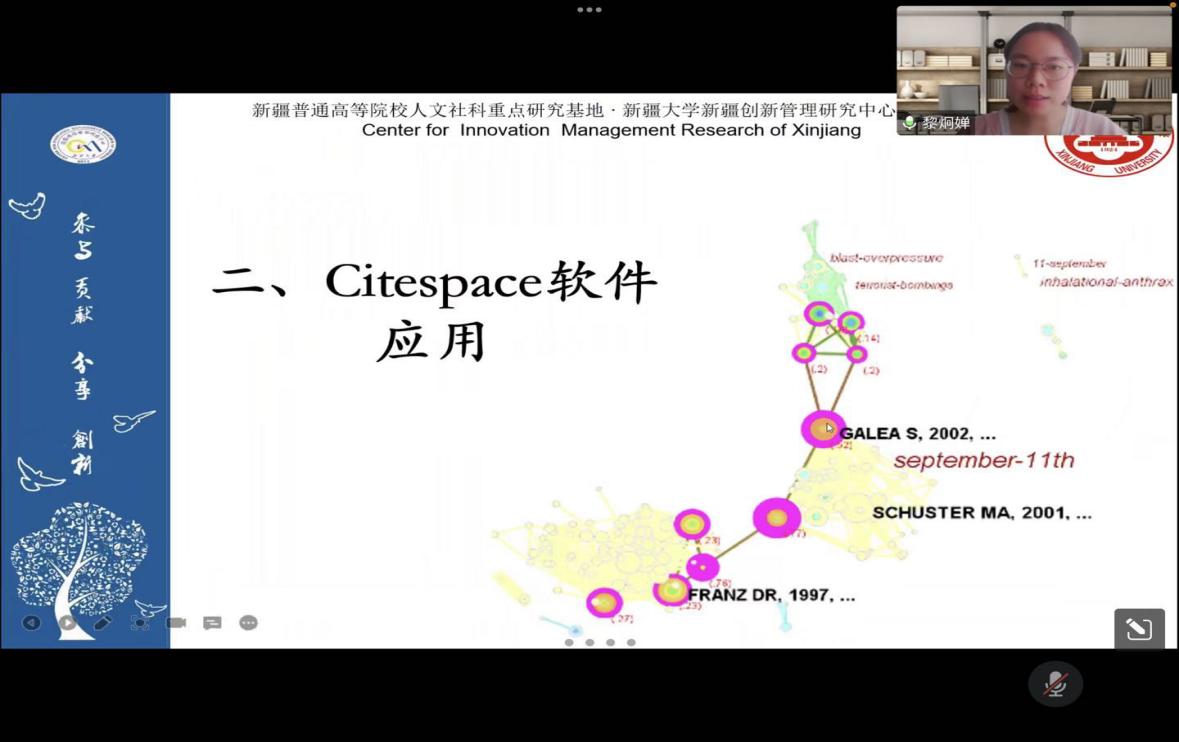Select the first page indicator dot
Screen dimensions: 1179x742
(569, 642)
